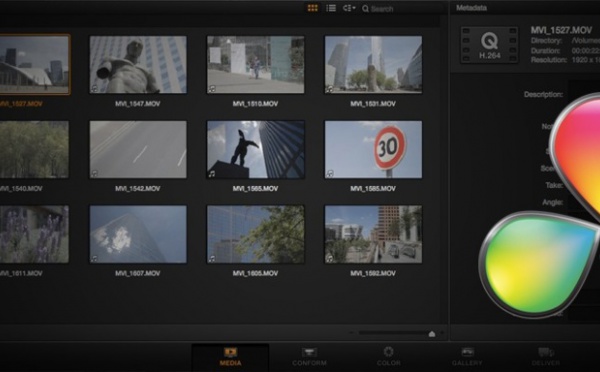600x372 pixels.
Task: Switch to list view
Action: click(x=331, y=8)
